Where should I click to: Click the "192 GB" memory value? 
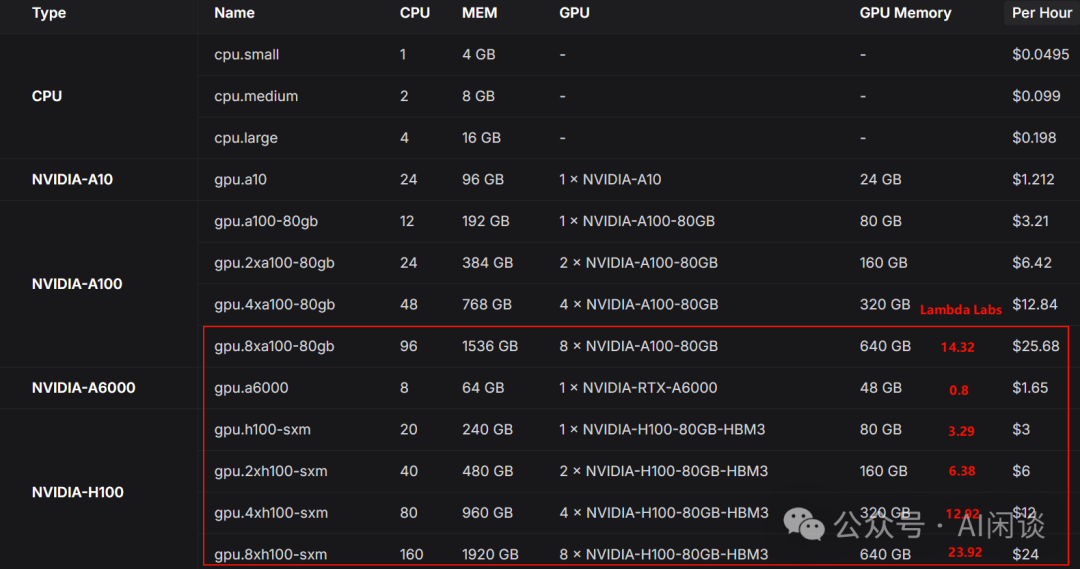[x=486, y=221]
